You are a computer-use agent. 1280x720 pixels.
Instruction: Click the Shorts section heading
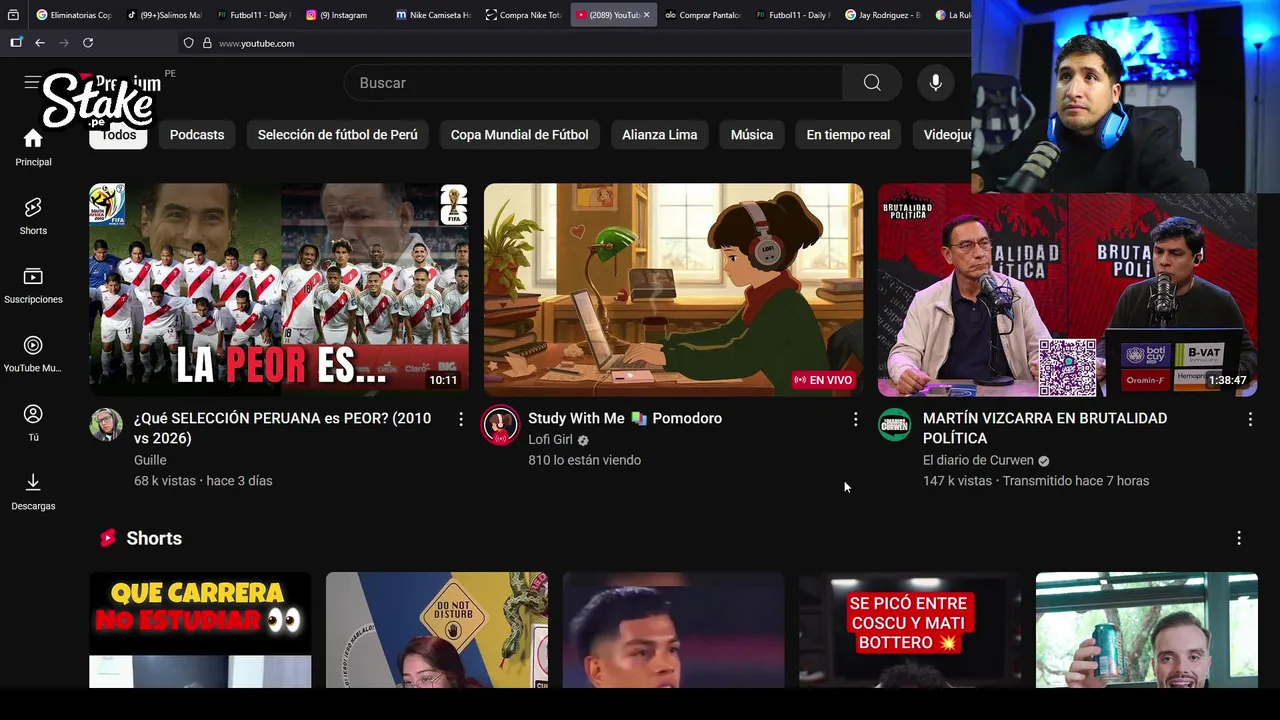[154, 538]
